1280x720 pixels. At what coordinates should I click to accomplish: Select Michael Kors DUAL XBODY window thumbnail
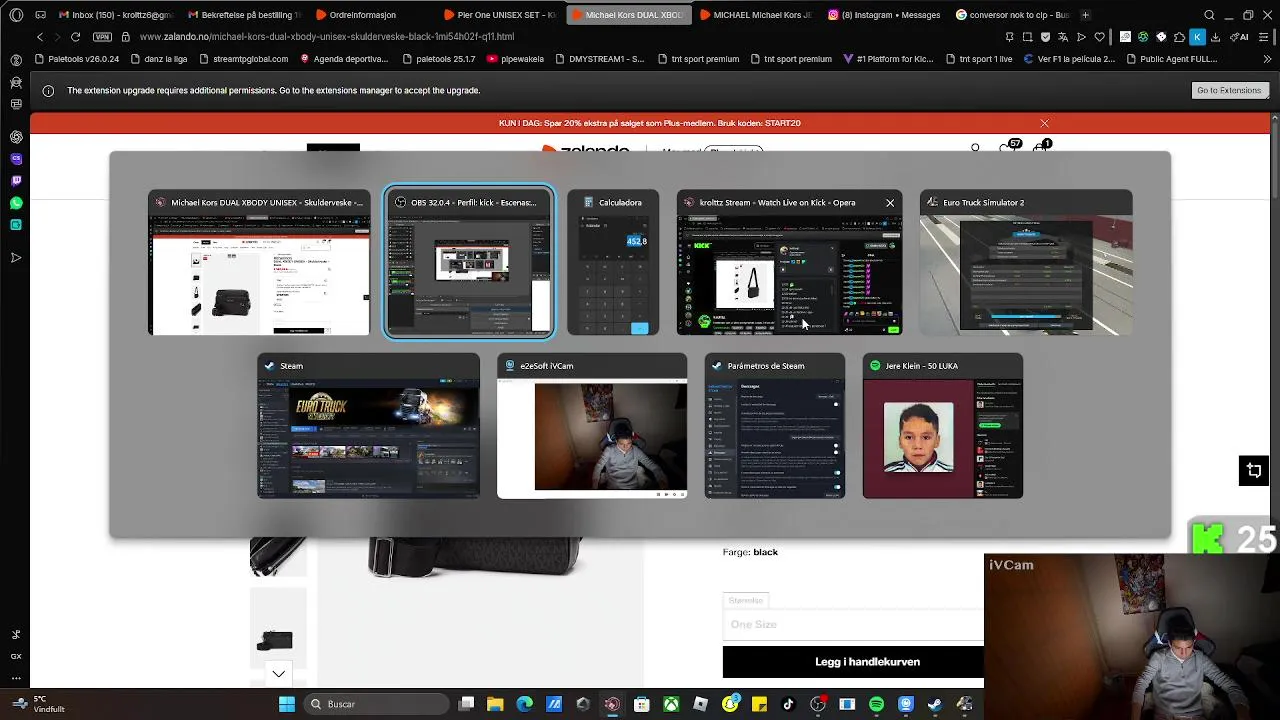(259, 262)
